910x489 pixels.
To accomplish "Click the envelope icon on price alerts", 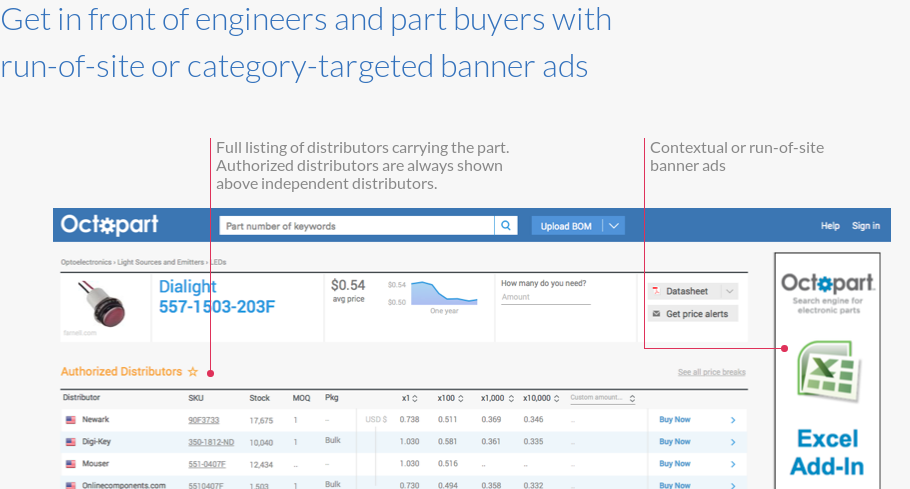I will click(x=656, y=313).
